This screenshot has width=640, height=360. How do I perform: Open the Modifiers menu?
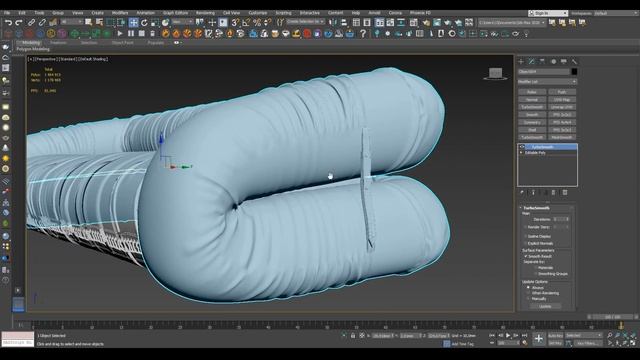[120, 13]
